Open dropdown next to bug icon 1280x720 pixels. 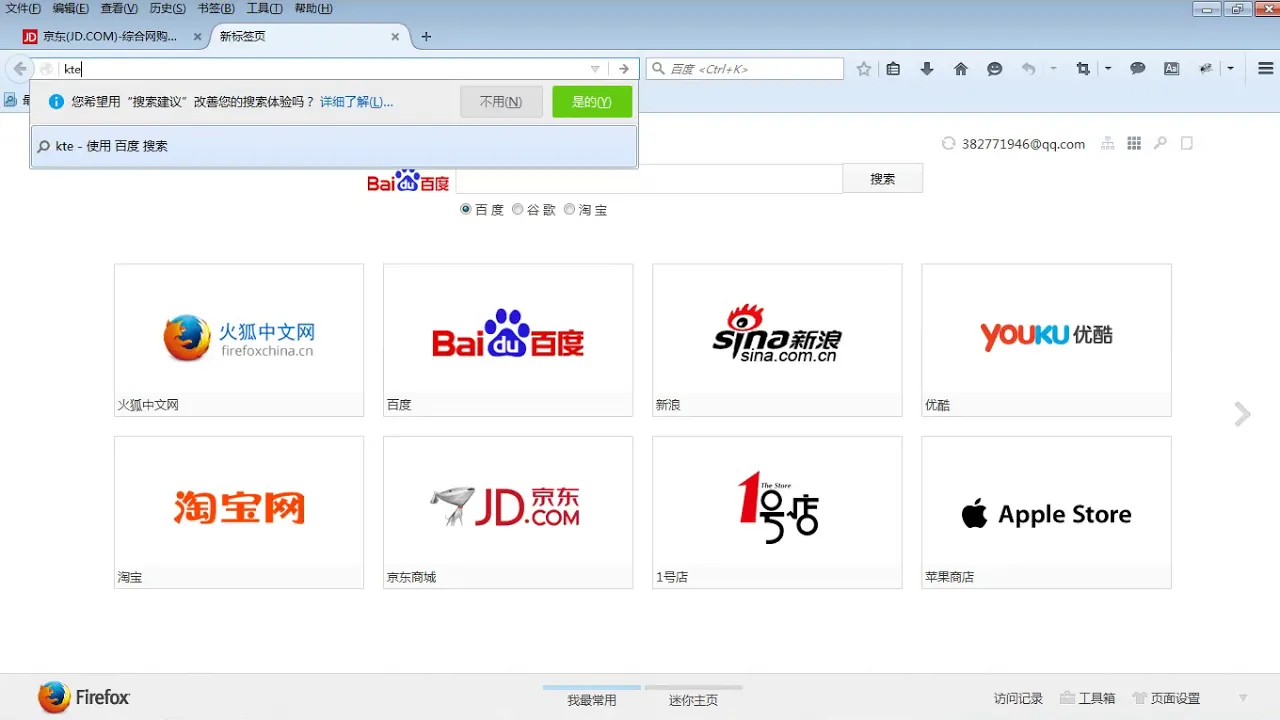tap(1230, 69)
